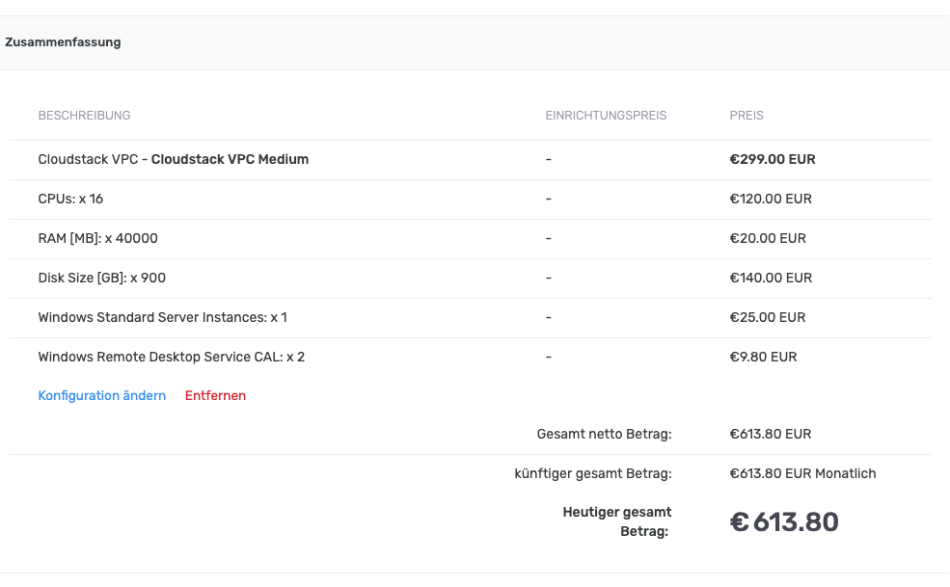950x587 pixels.
Task: Click the EINRICHTUNGSPREIS column header
Action: 605,116
